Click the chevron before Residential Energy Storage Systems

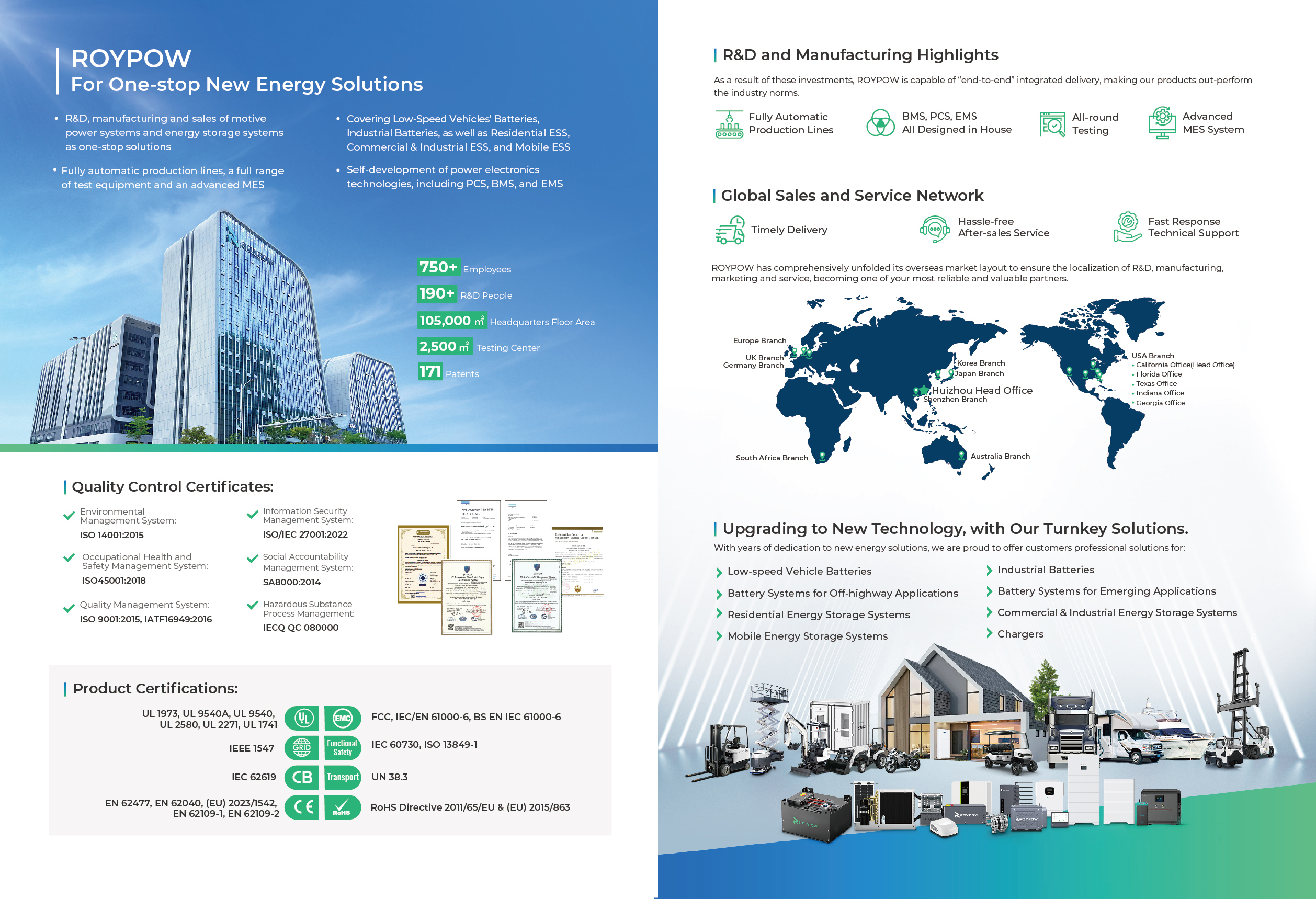(x=719, y=613)
